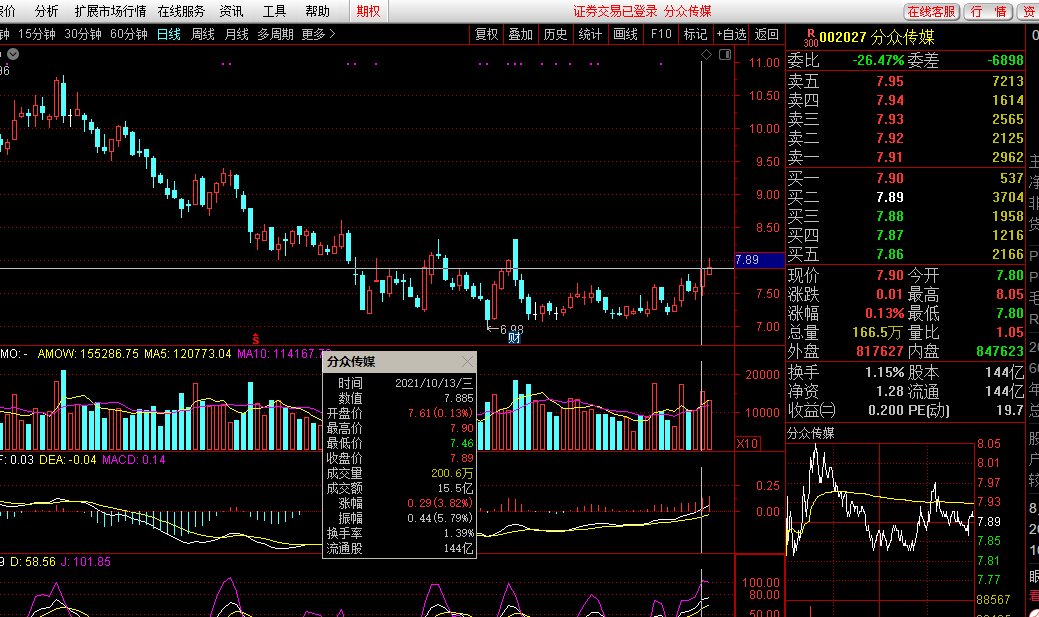The width and height of the screenshot is (1039, 617).
Task: Select the 日线 daily period
Action: pos(169,34)
